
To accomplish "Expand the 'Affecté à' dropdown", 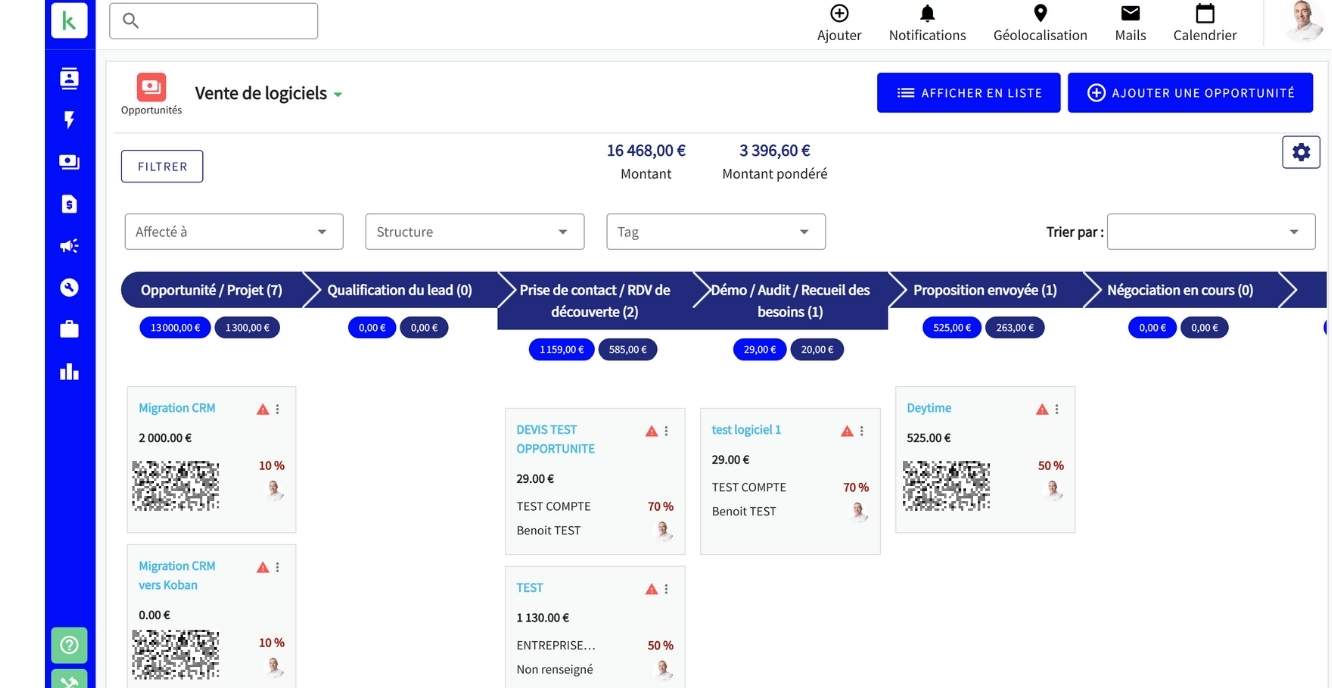I will [233, 232].
